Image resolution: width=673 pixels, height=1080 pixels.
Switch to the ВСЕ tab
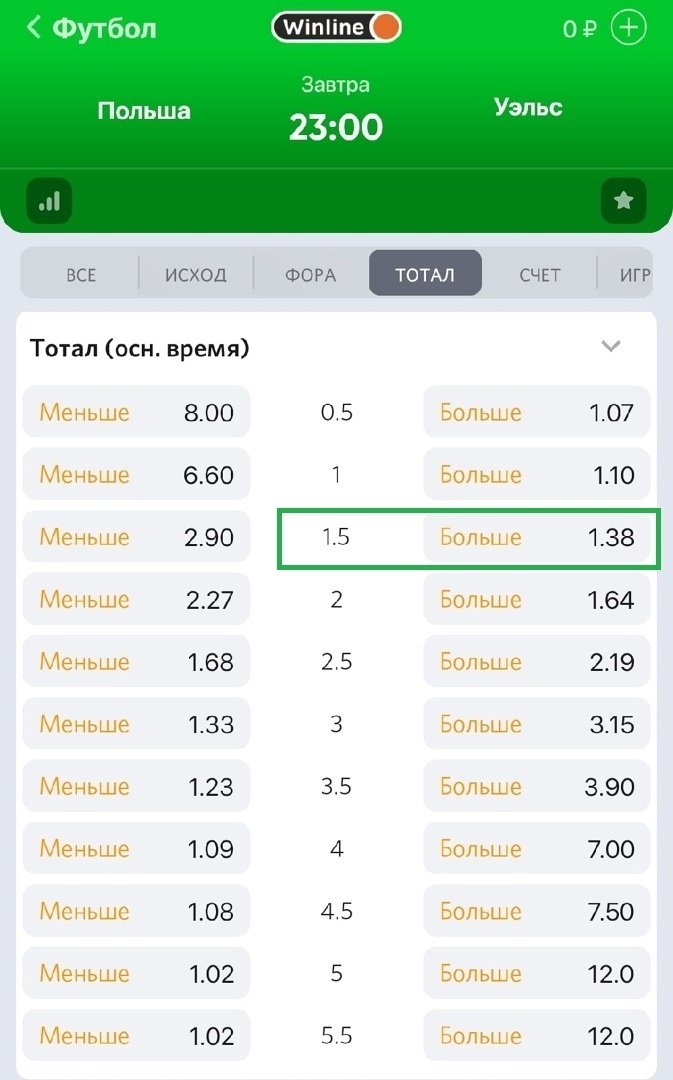(x=81, y=274)
